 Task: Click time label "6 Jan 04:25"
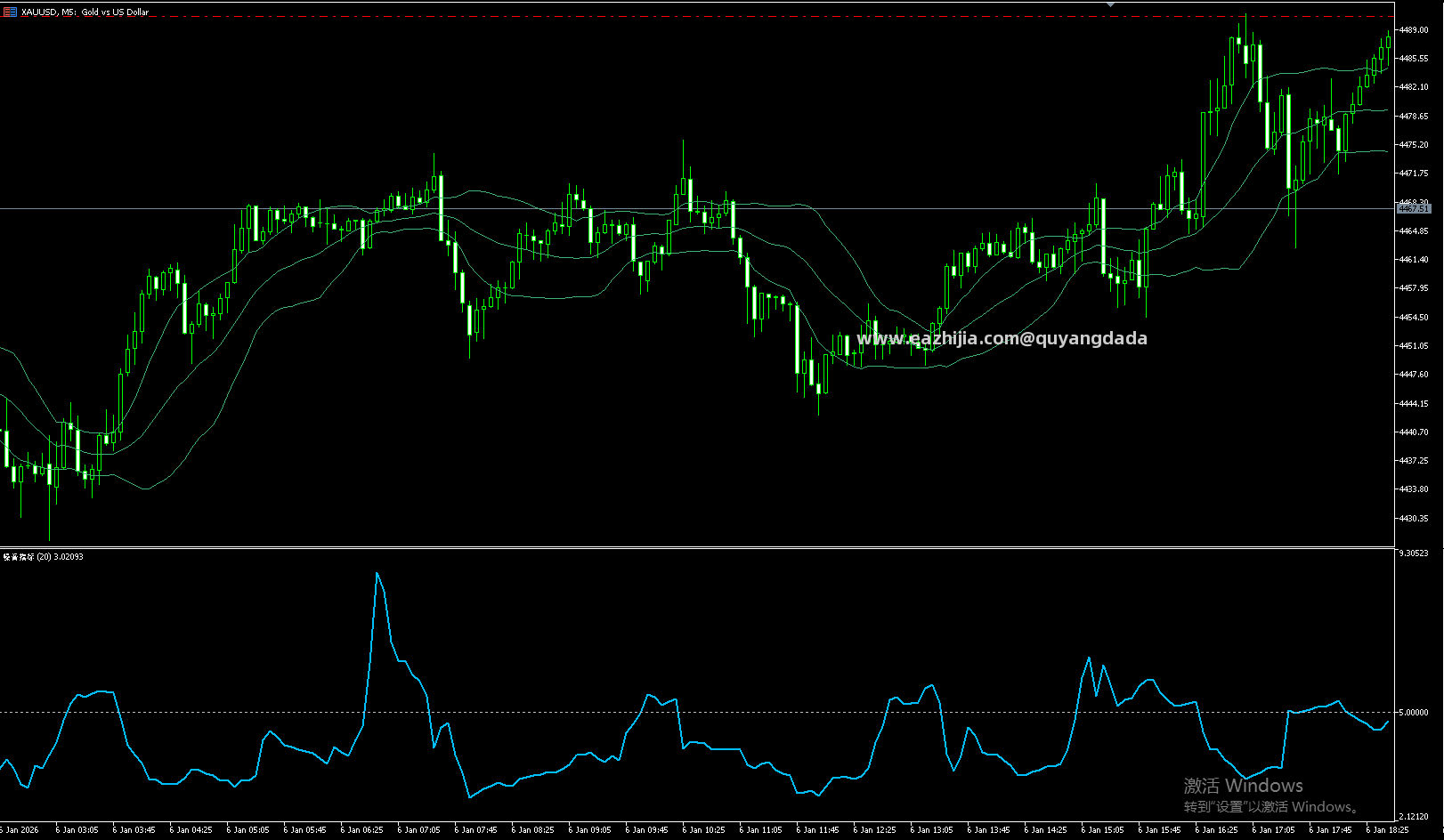pos(191,830)
